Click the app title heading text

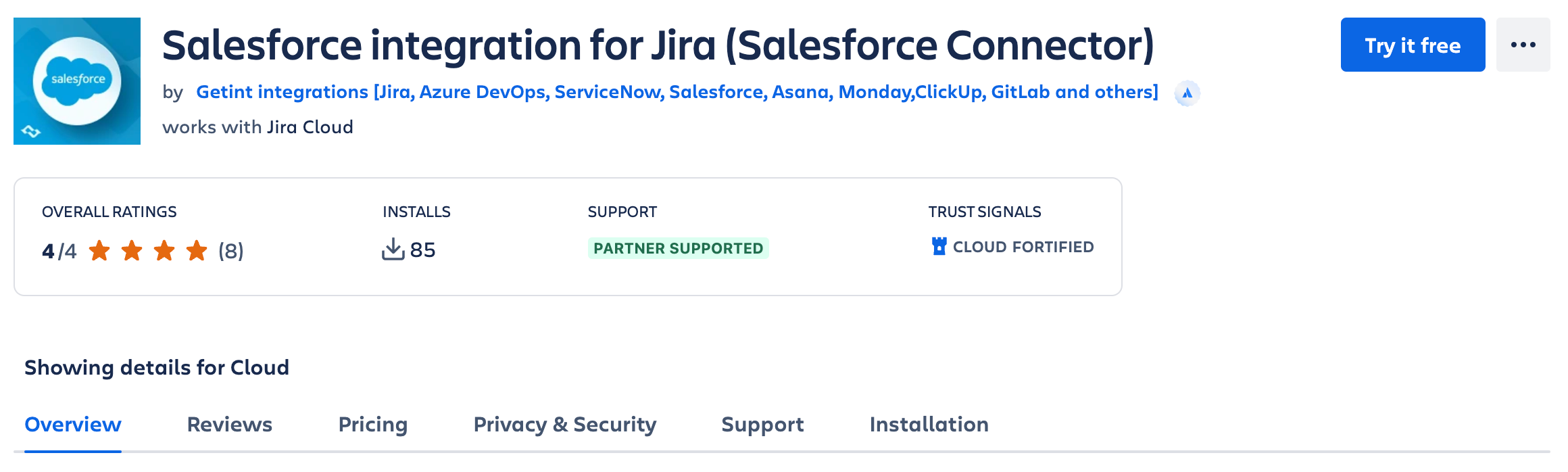pyautogui.click(x=658, y=45)
